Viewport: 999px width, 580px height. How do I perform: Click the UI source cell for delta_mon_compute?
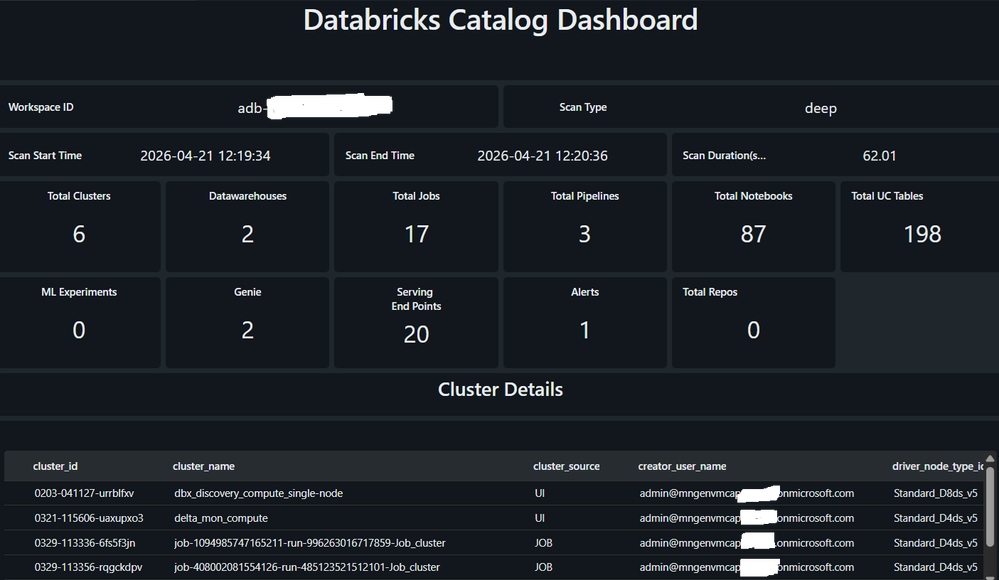coord(540,518)
